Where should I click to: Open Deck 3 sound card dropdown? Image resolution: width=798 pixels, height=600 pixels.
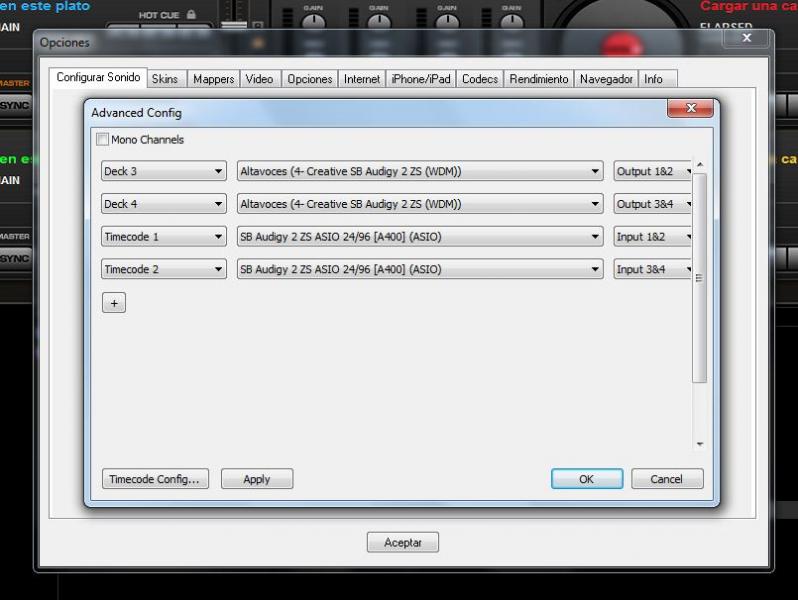(x=420, y=172)
